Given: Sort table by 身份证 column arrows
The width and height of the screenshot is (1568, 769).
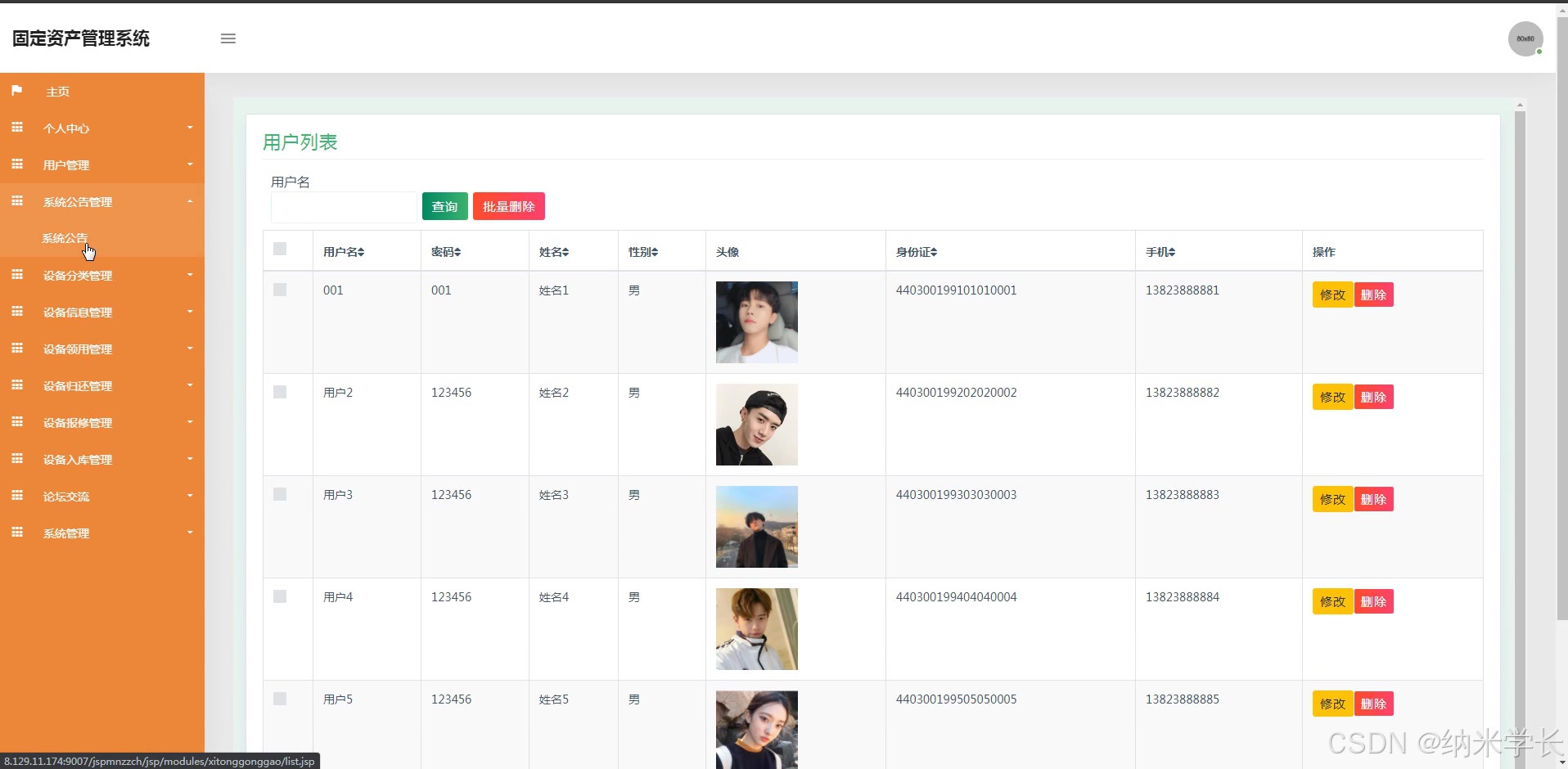Looking at the screenshot, I should click(x=934, y=252).
